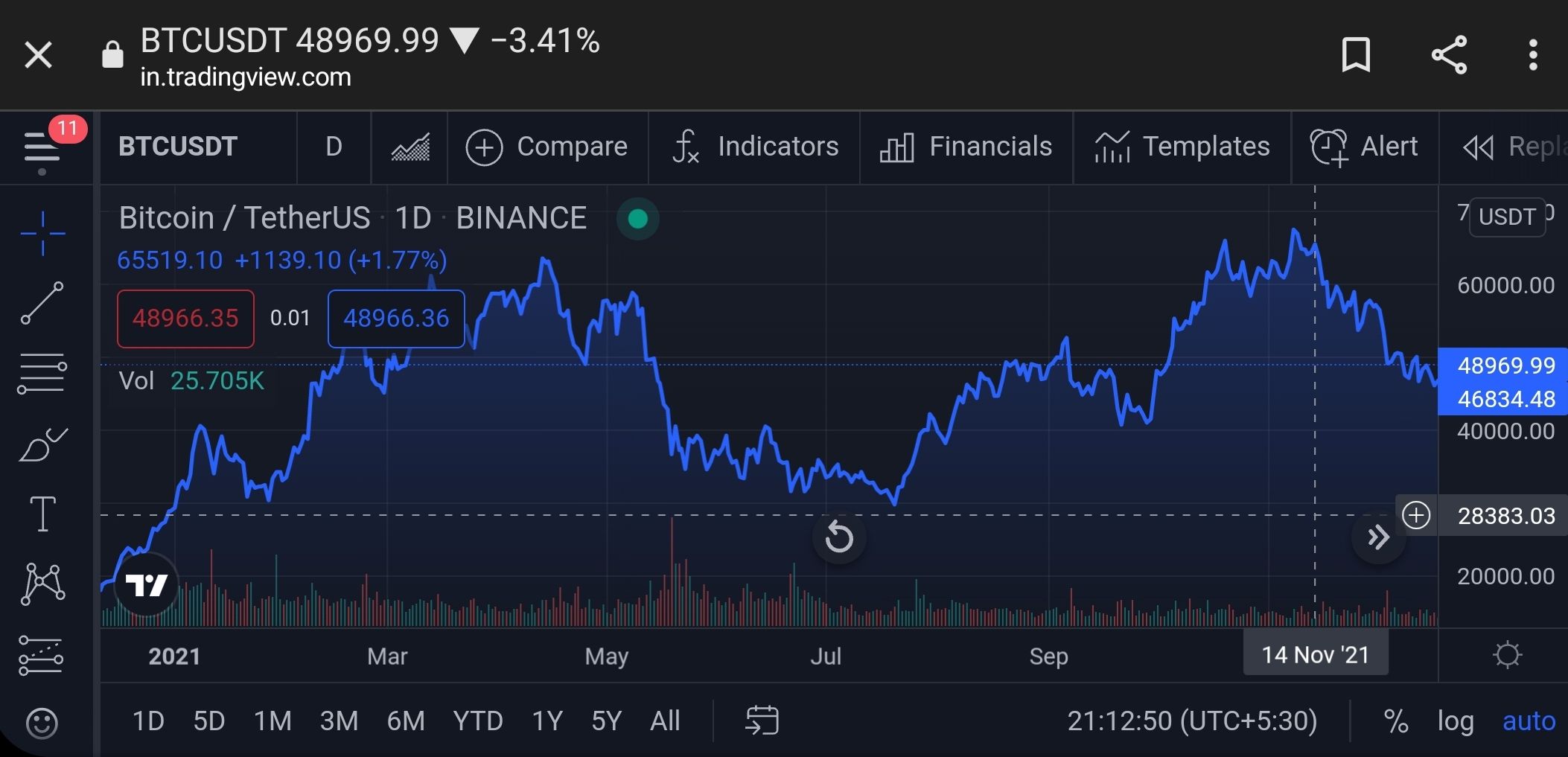Viewport: 1568px width, 757px height.
Task: Set range to 5D
Action: pyautogui.click(x=209, y=721)
